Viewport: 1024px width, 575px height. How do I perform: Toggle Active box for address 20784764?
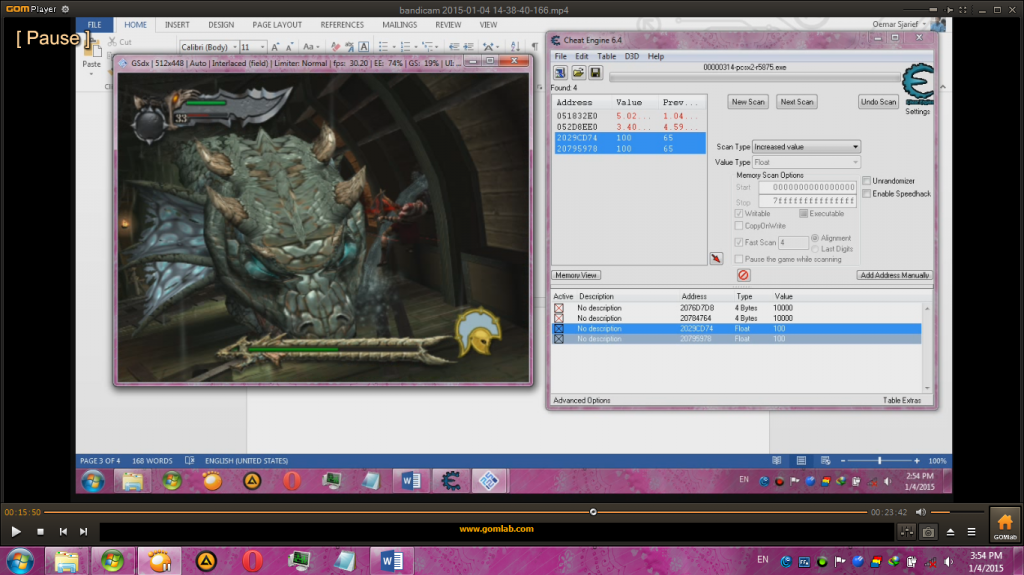click(x=559, y=318)
